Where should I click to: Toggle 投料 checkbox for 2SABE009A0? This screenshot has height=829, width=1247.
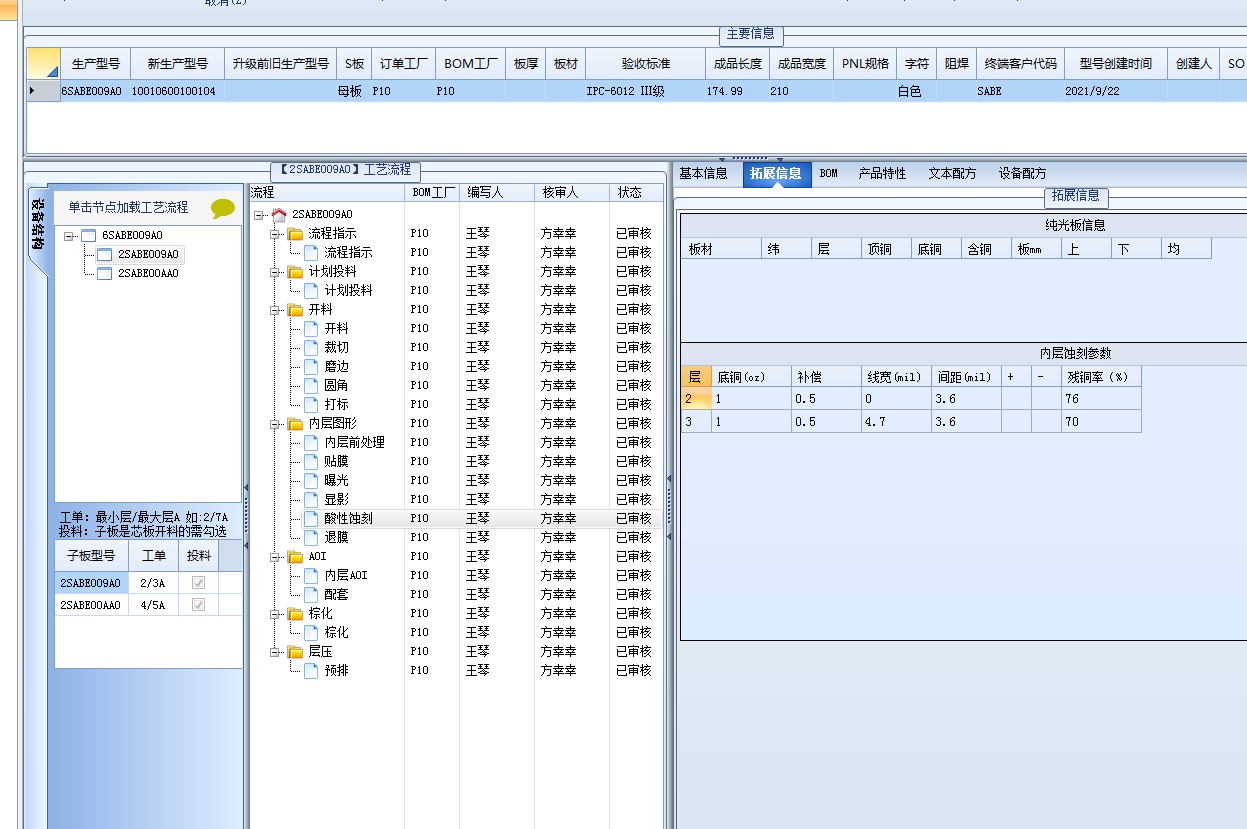tap(198, 583)
